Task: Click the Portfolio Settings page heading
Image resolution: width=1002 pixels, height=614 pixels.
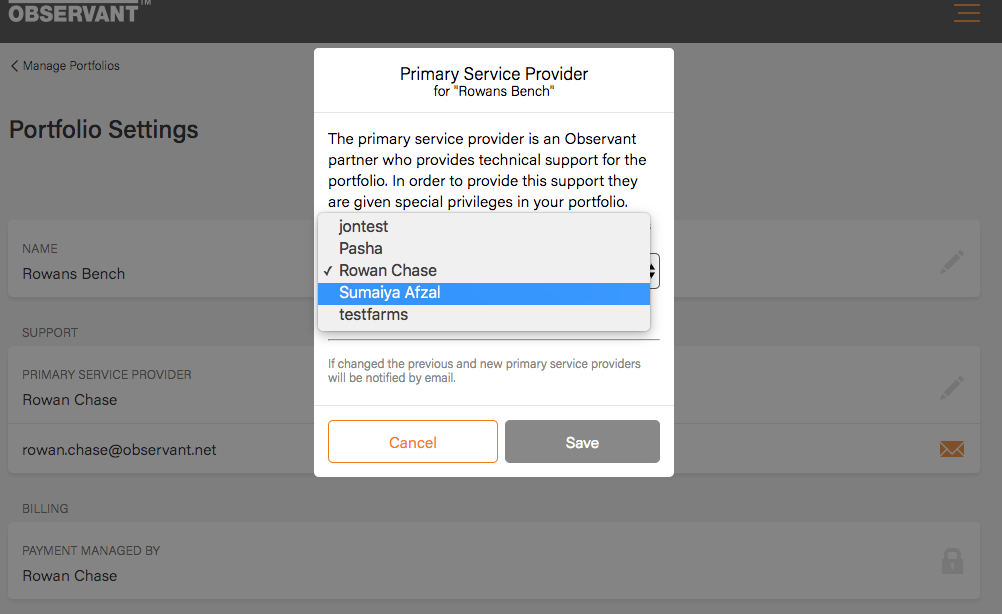Action: point(104,130)
